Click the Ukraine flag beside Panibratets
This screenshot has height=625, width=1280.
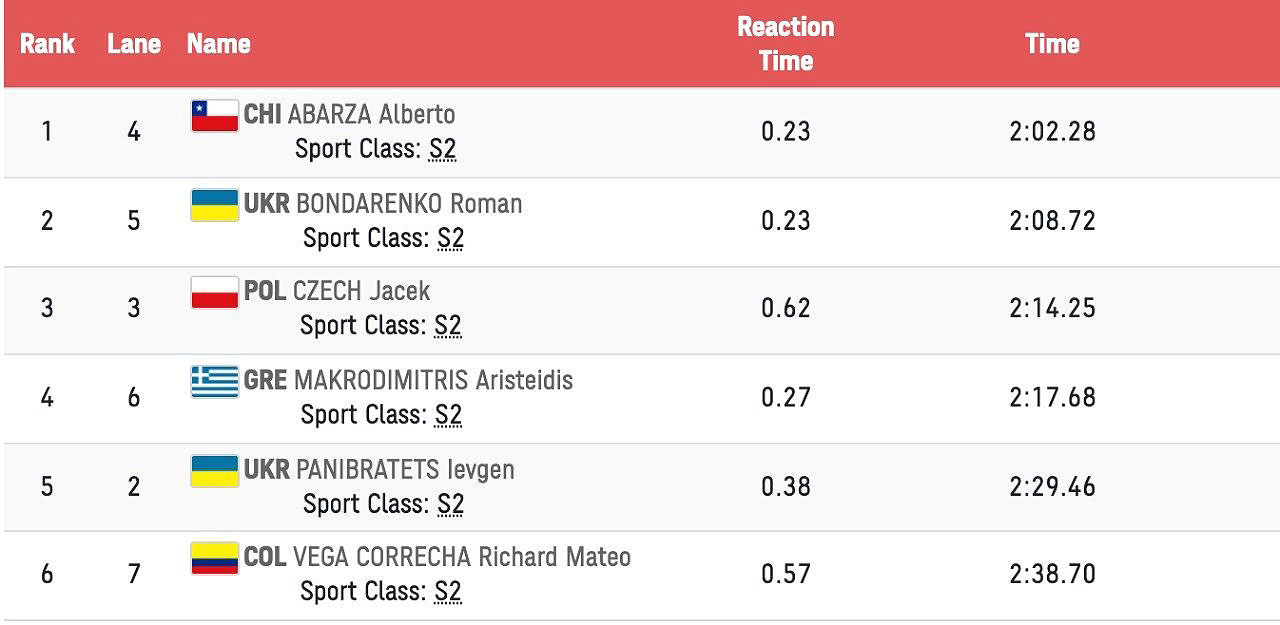tap(214, 470)
